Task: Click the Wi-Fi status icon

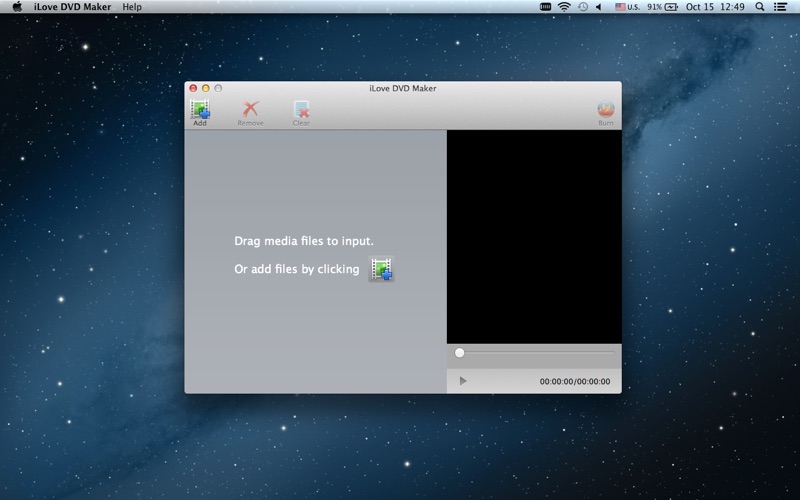Action: [x=564, y=7]
